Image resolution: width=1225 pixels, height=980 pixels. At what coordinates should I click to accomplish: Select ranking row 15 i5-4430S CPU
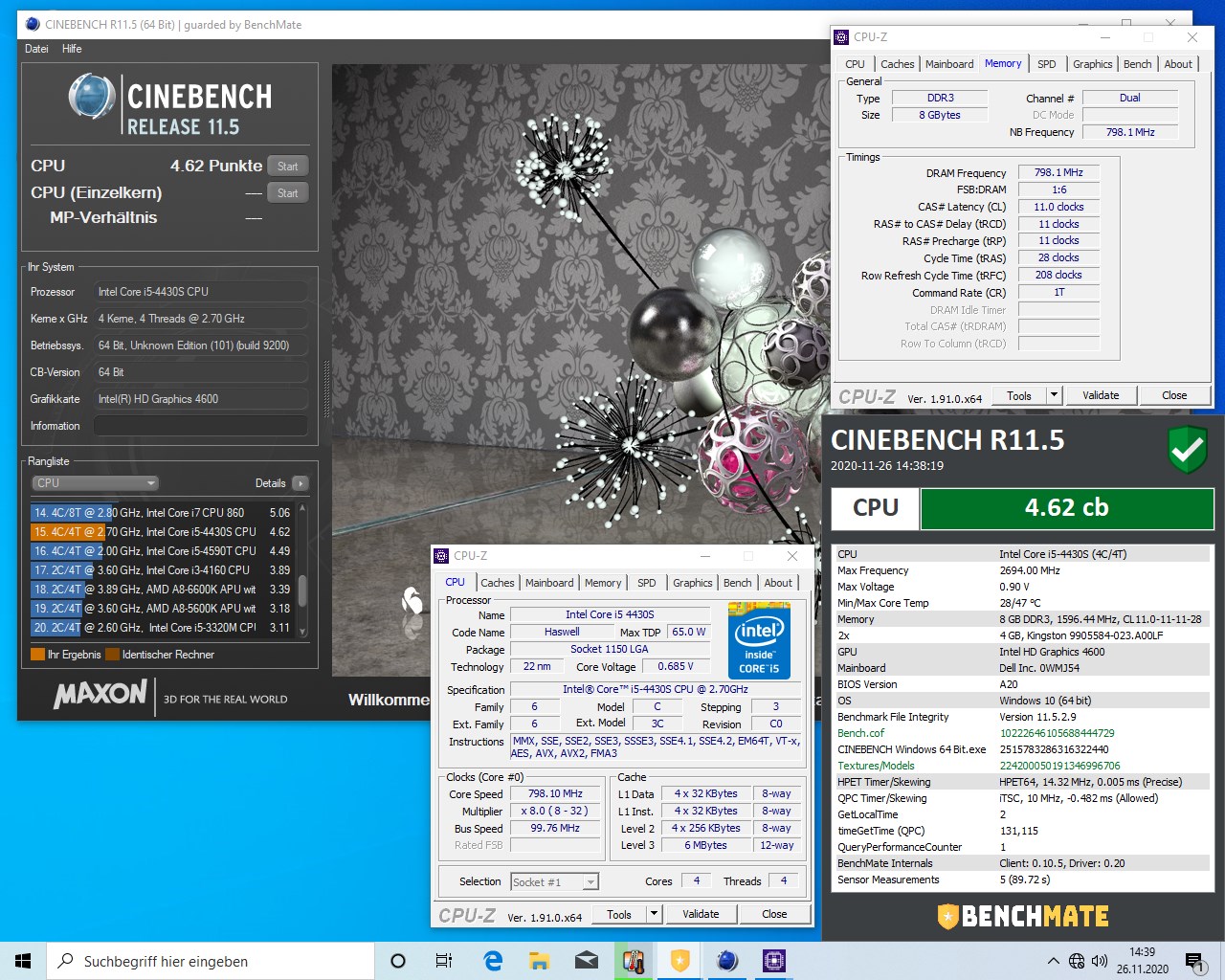[162, 532]
